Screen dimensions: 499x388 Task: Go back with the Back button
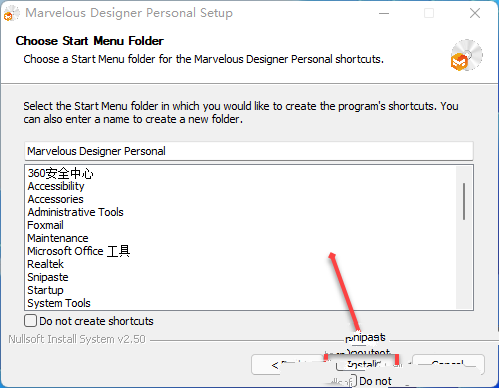click(x=287, y=365)
